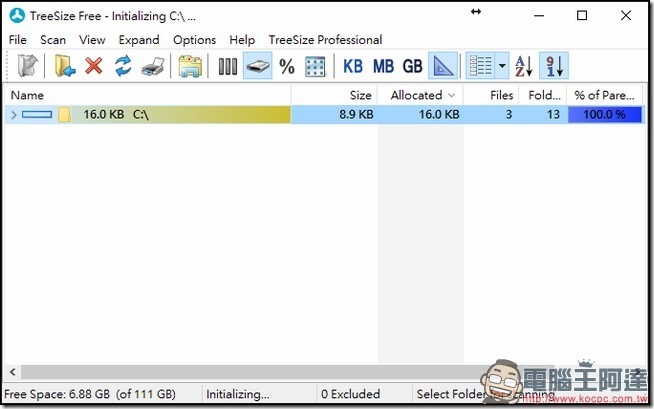Toggle the automatic units triangle icon

(x=443, y=66)
